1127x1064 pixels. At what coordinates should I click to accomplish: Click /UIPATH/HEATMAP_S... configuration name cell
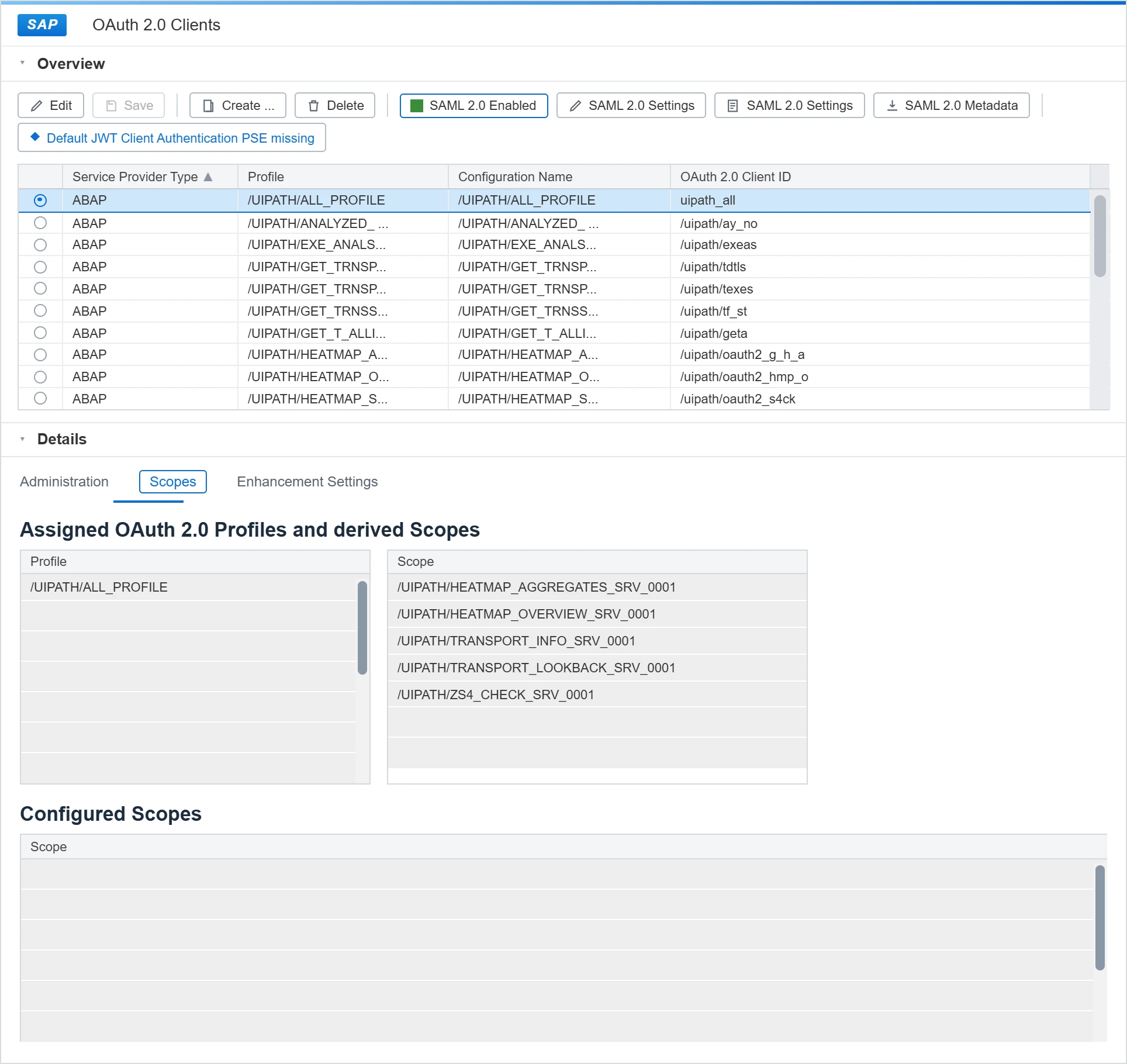tap(559, 398)
